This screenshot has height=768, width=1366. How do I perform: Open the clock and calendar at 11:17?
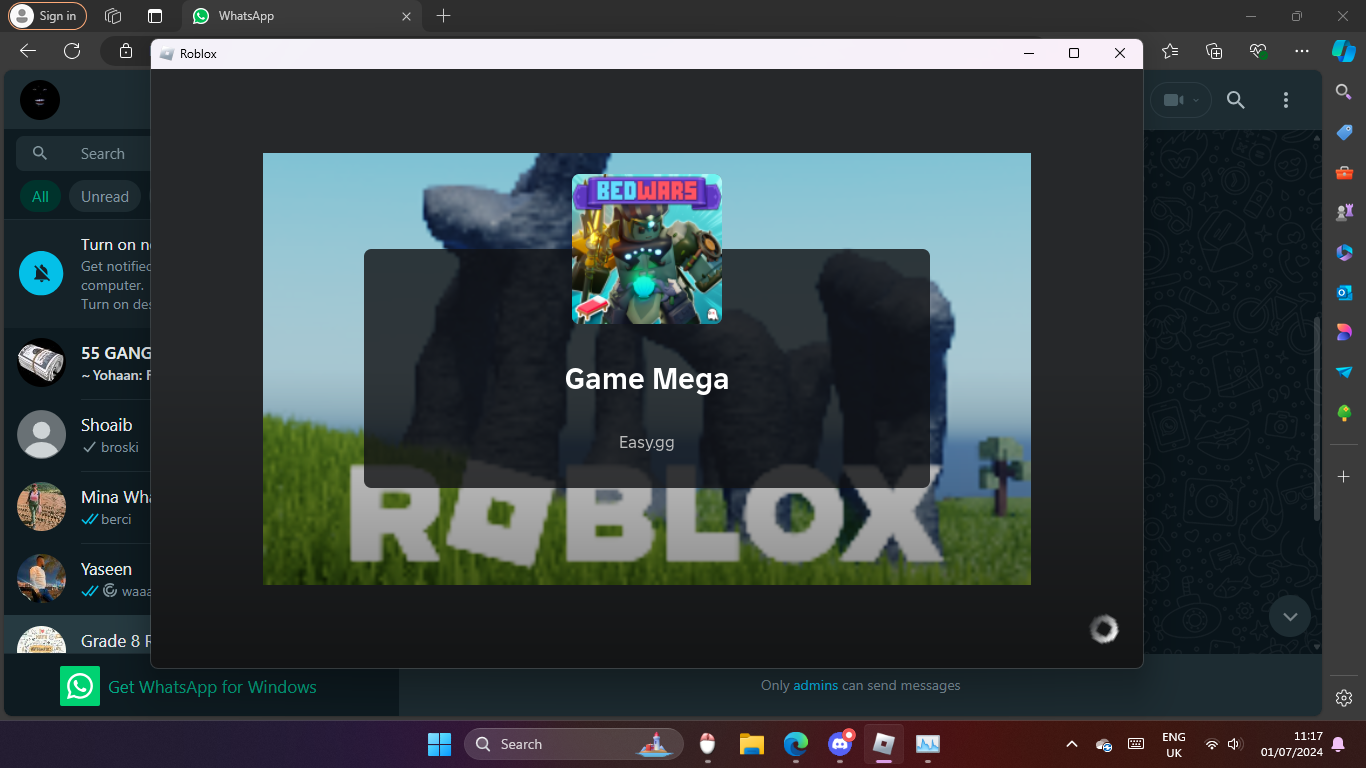click(x=1292, y=744)
